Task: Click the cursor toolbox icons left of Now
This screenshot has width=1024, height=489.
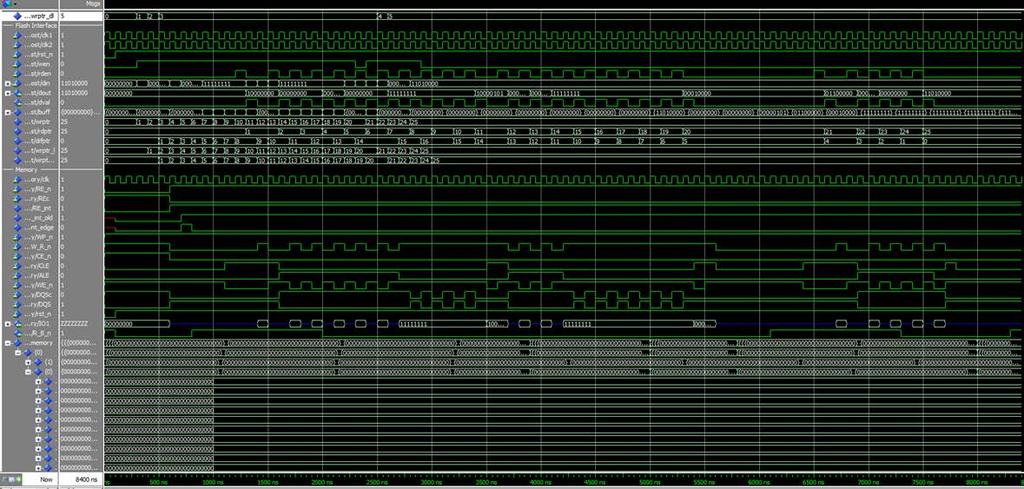Action: point(11,479)
